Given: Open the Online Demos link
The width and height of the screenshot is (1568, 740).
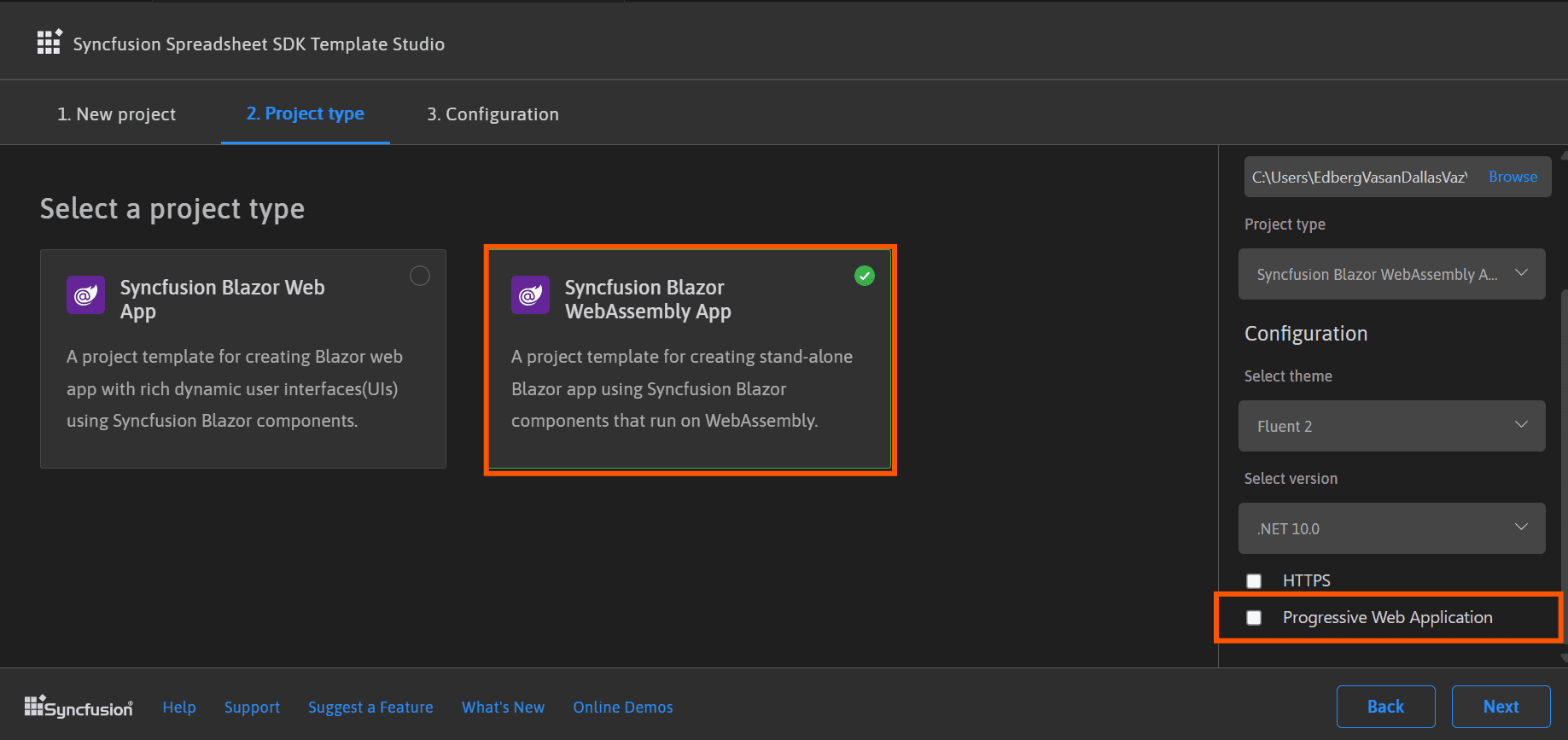Looking at the screenshot, I should pos(623,708).
